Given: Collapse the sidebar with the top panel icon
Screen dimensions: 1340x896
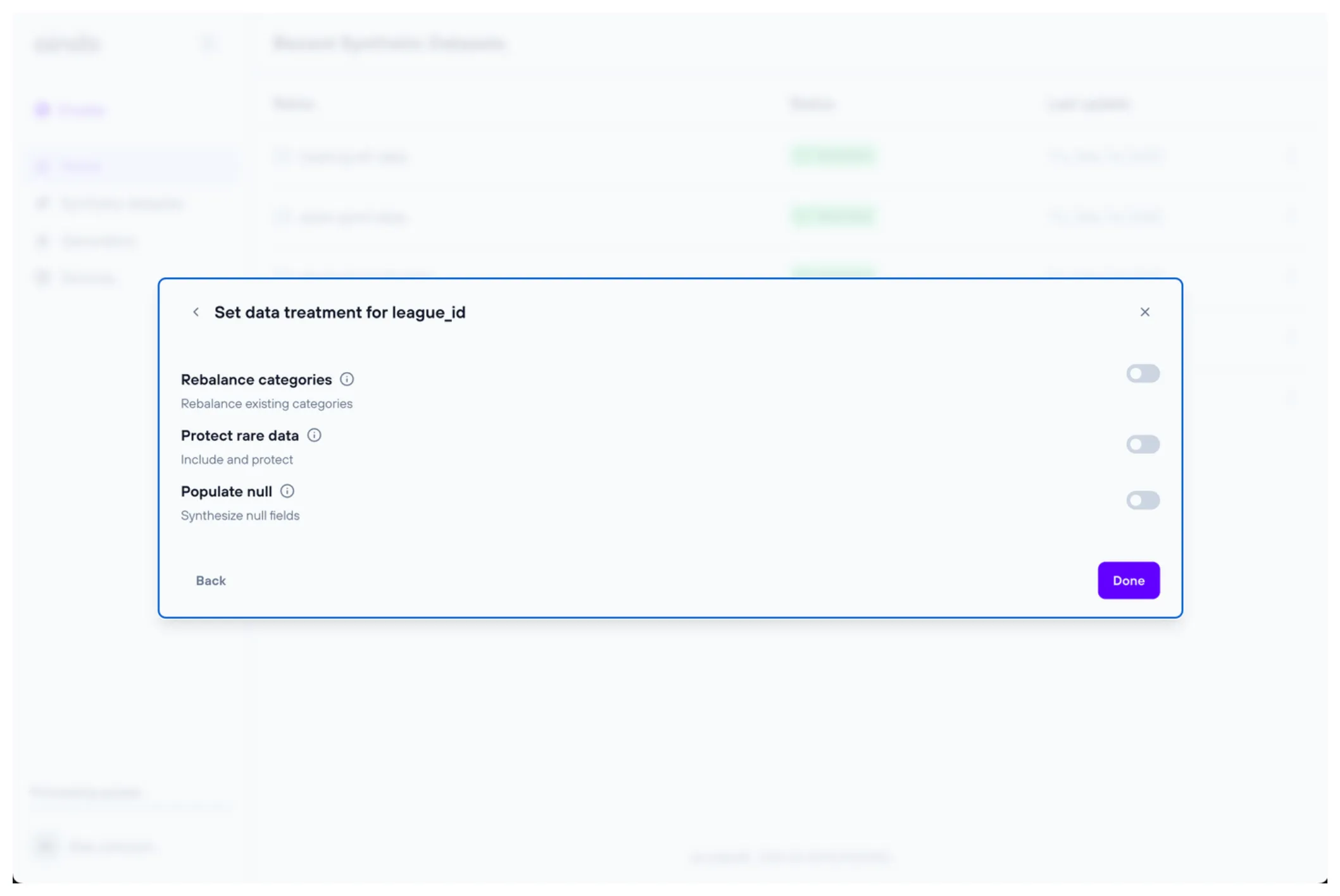Looking at the screenshot, I should click(208, 44).
